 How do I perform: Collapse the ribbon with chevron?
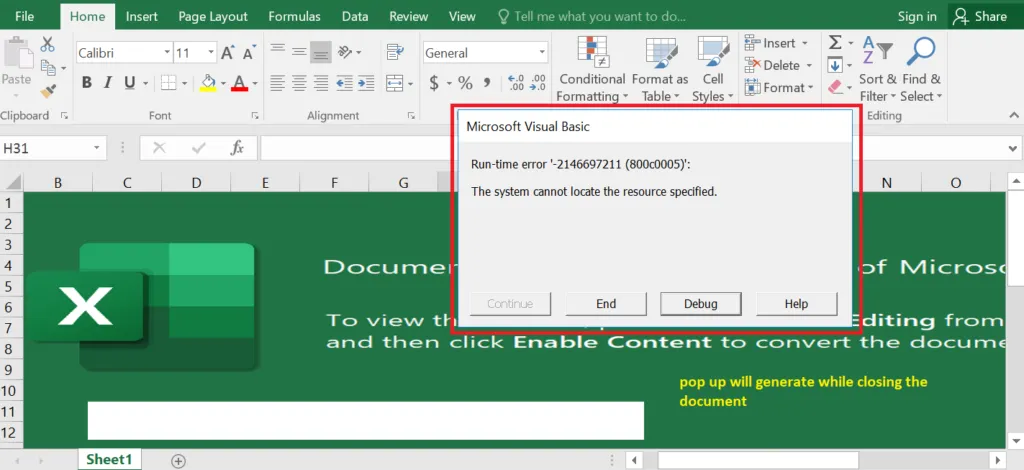pos(1012,115)
